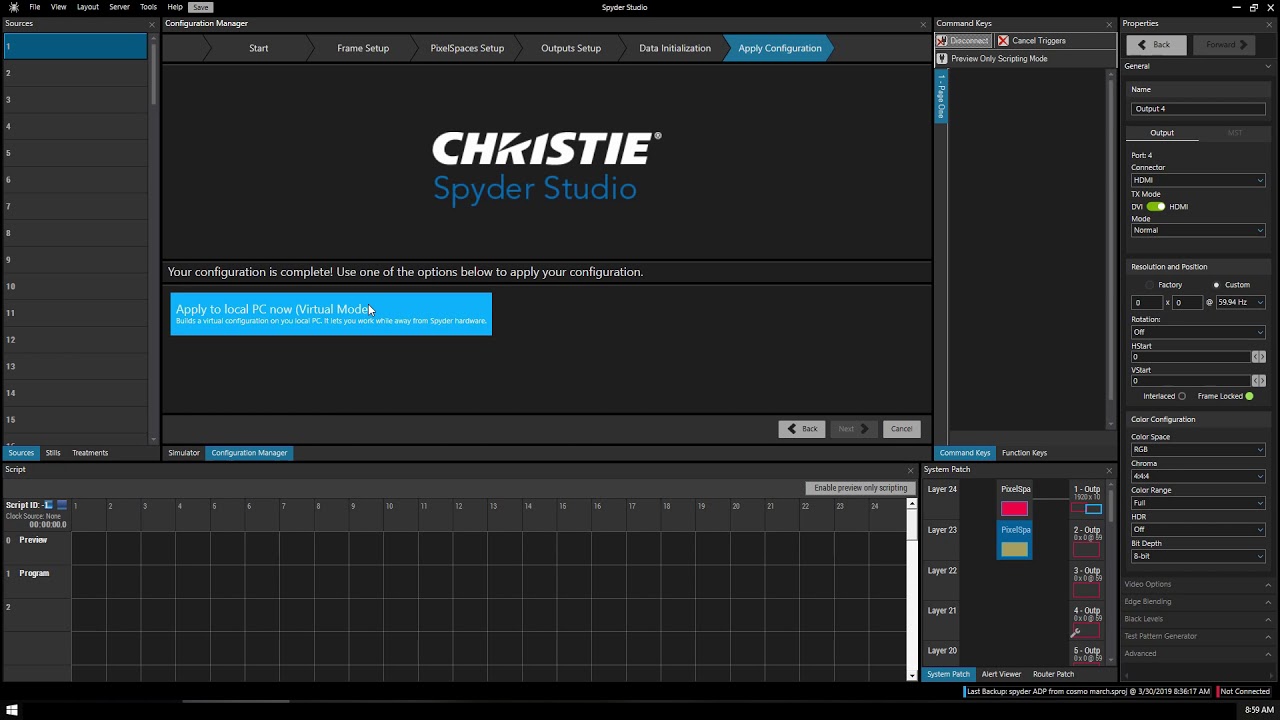The width and height of the screenshot is (1280, 720).
Task: Switch to the Alert Viewer tab
Action: 1001,674
